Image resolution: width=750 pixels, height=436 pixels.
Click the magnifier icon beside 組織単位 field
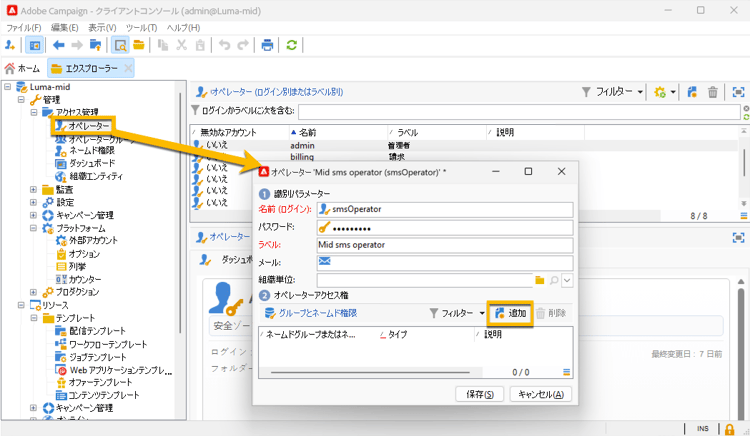[554, 280]
